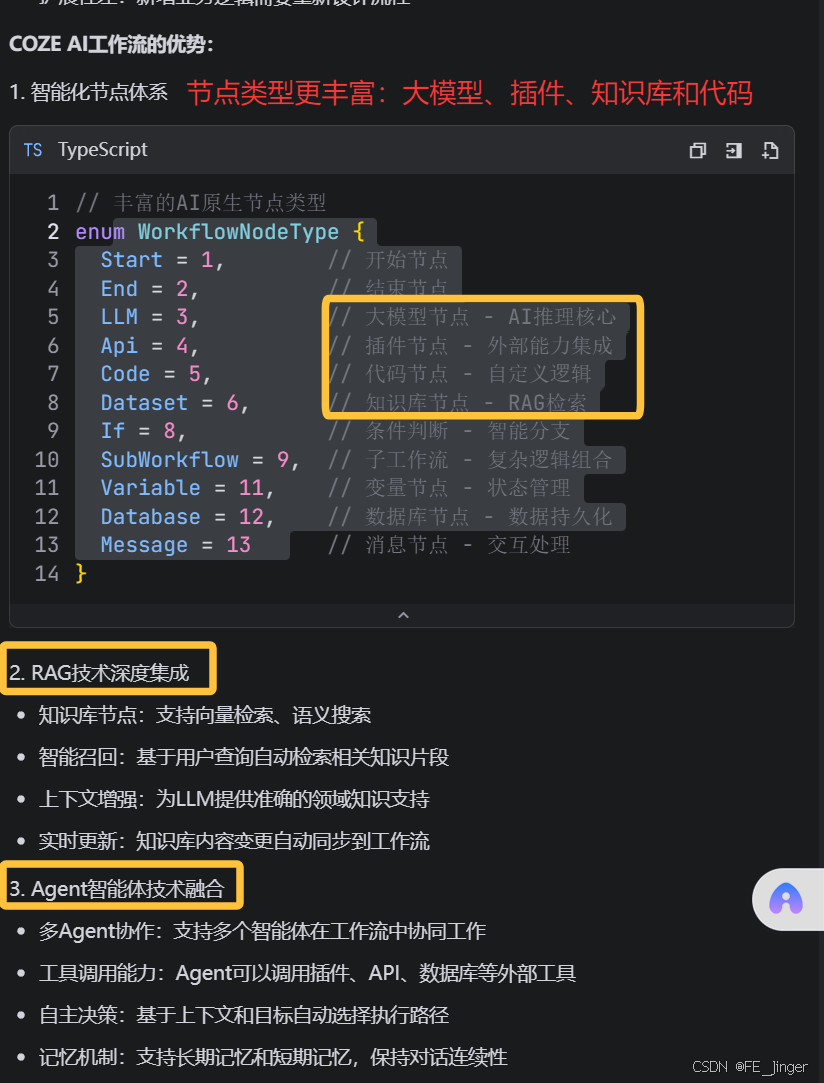Click bullet '多Agent协作' about collaborating agents
This screenshot has height=1083, width=824.
click(262, 931)
